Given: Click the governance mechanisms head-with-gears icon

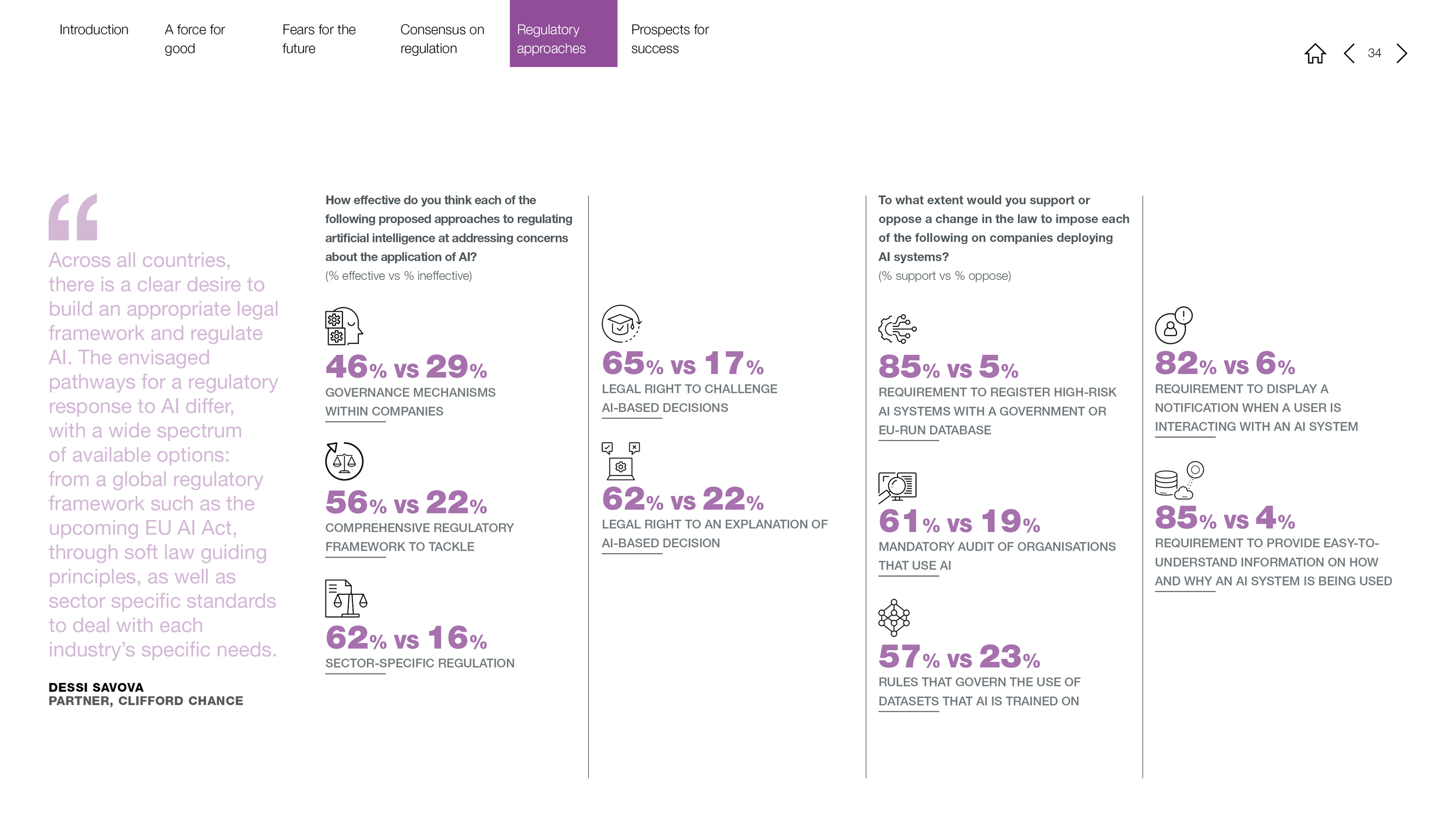Looking at the screenshot, I should point(344,326).
